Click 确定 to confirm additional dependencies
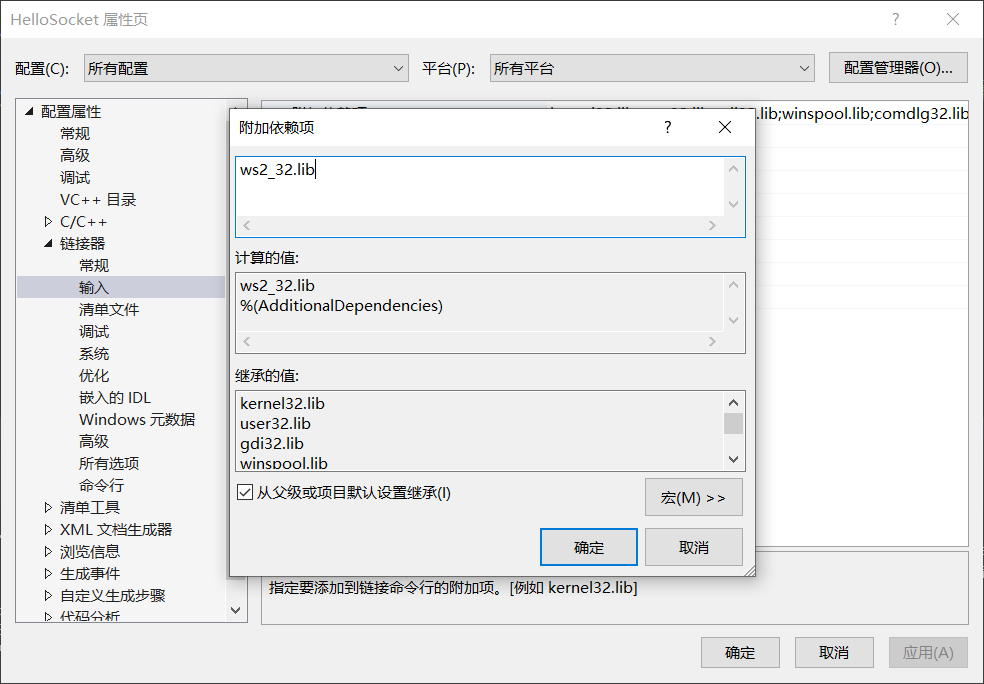This screenshot has height=684, width=984. [588, 547]
